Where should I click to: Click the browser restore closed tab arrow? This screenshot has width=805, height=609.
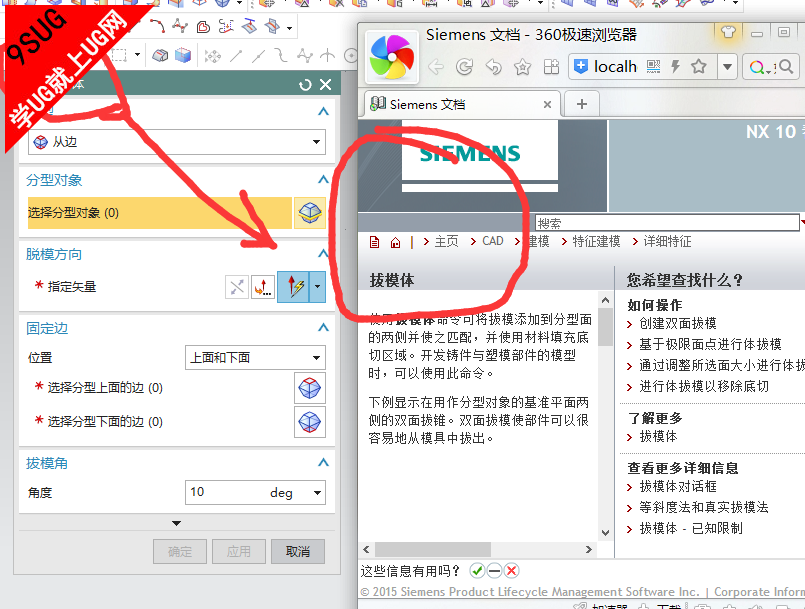click(493, 67)
